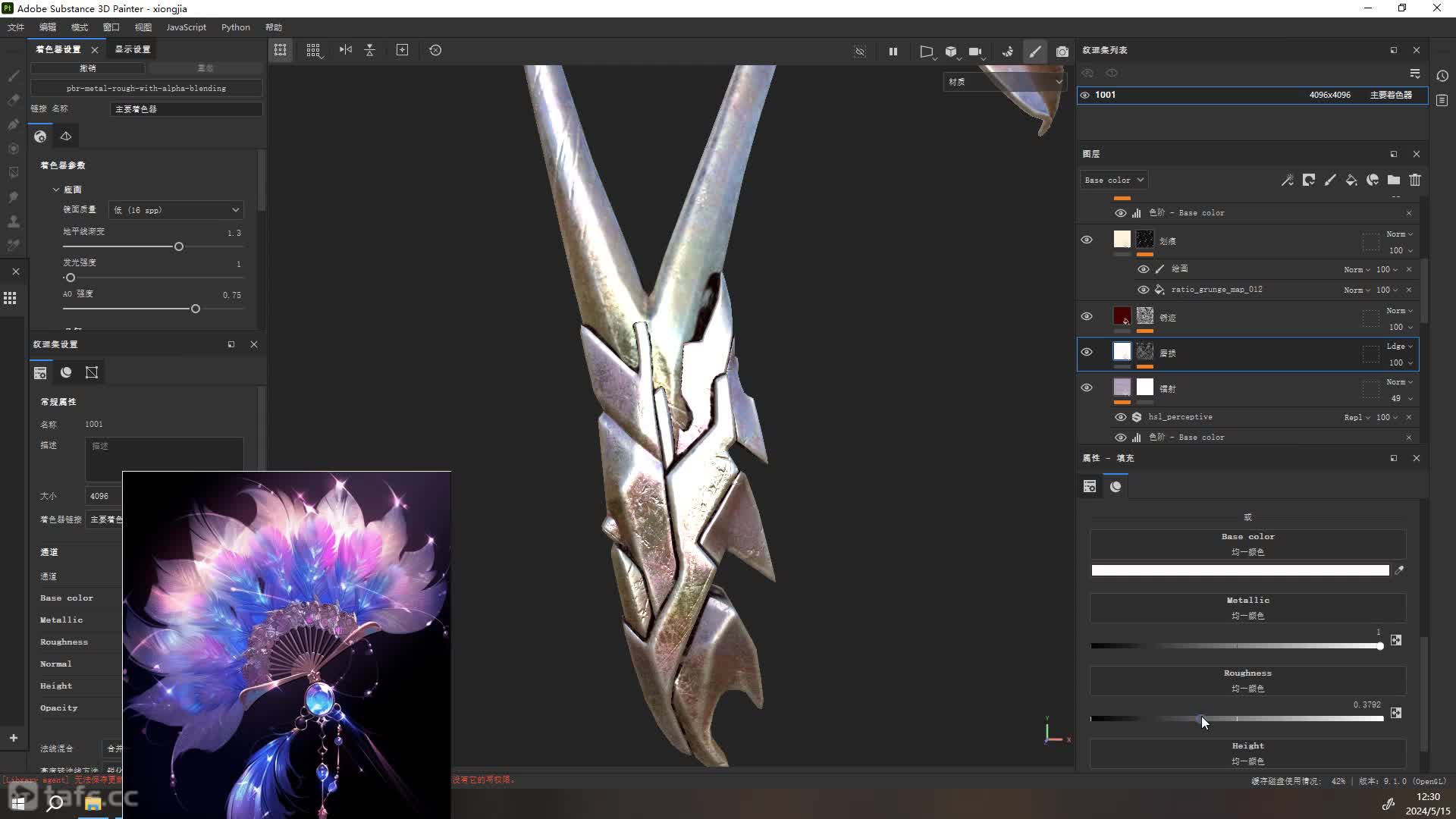1456x819 pixels.
Task: Open the Base color channel dropdown
Action: point(1114,180)
